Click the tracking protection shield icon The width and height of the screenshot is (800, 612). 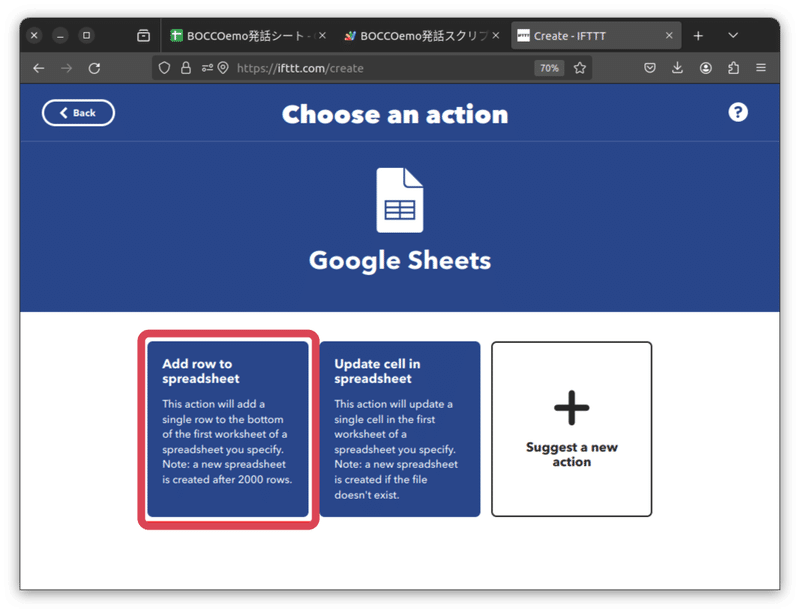[x=164, y=68]
